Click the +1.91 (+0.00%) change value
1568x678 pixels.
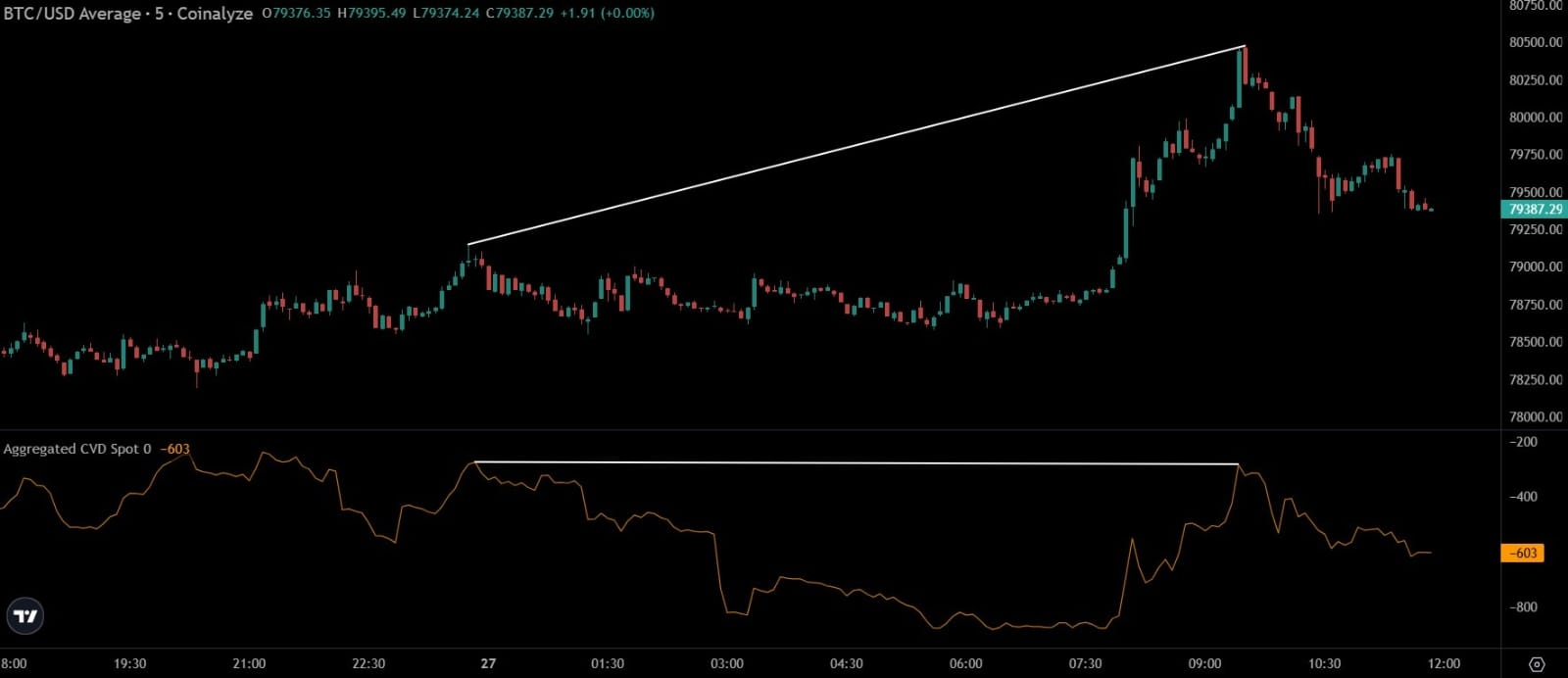[608, 14]
